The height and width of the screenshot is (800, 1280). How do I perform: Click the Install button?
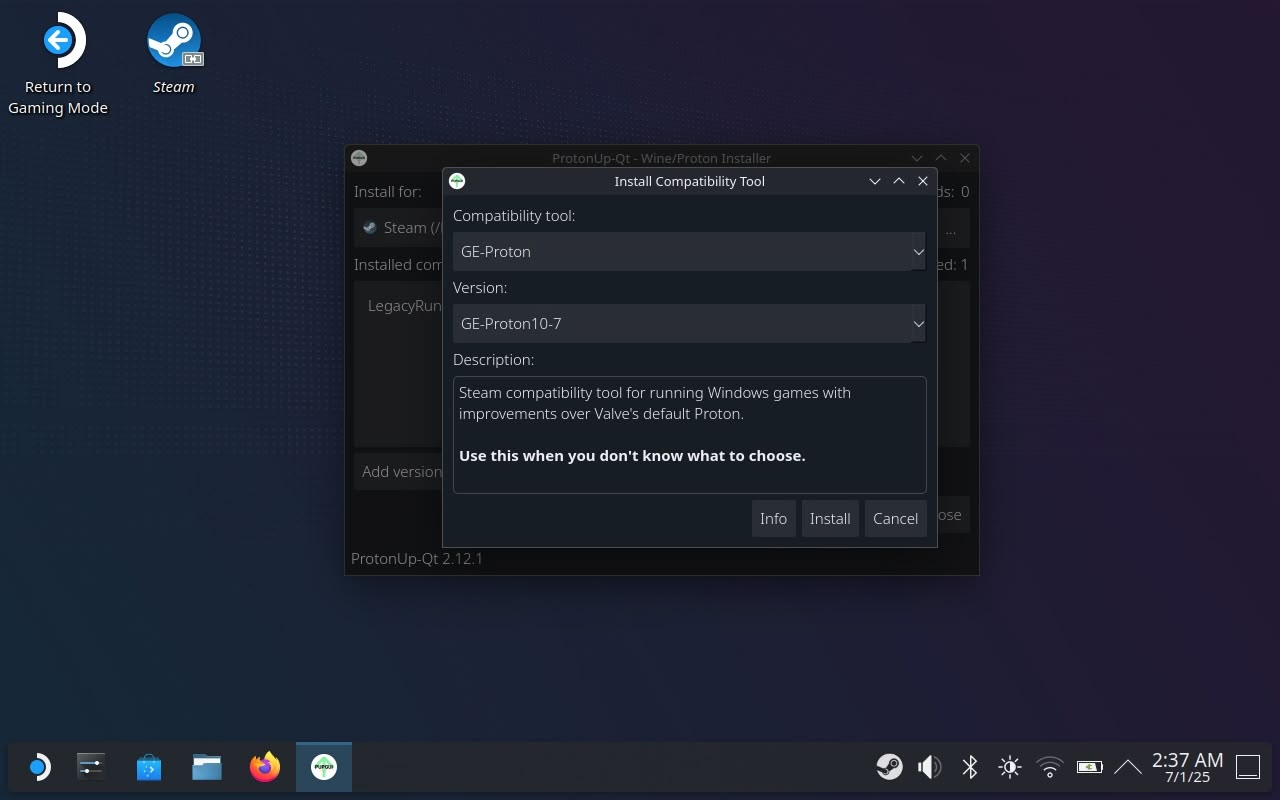(x=830, y=519)
